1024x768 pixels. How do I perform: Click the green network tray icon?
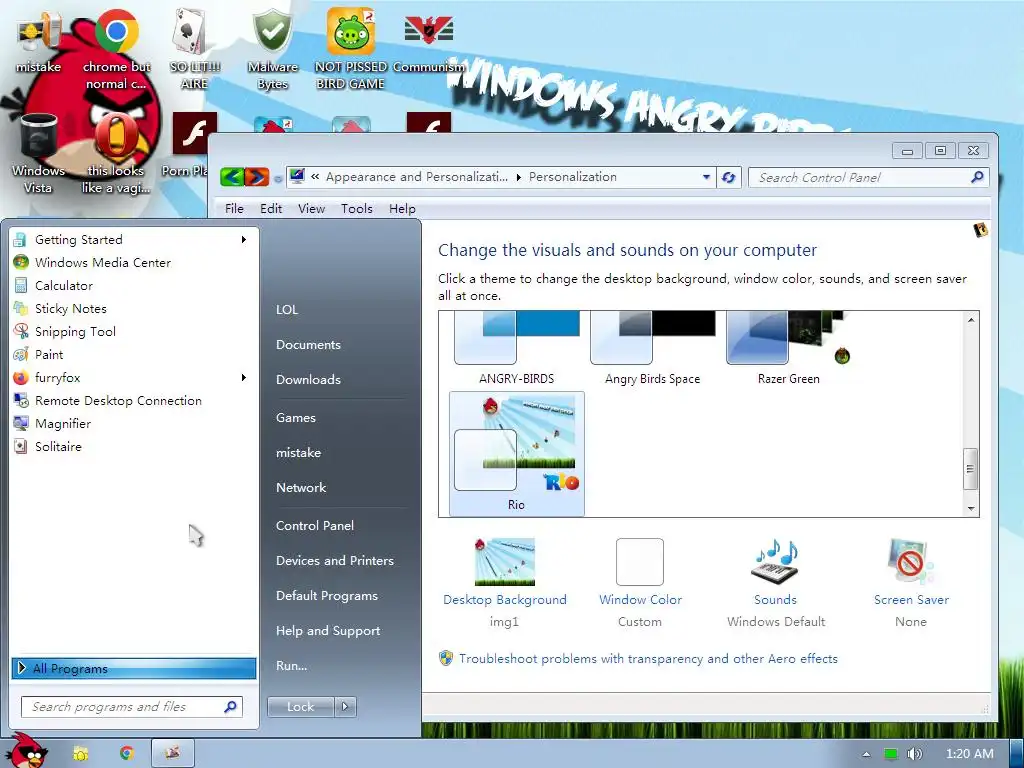891,754
